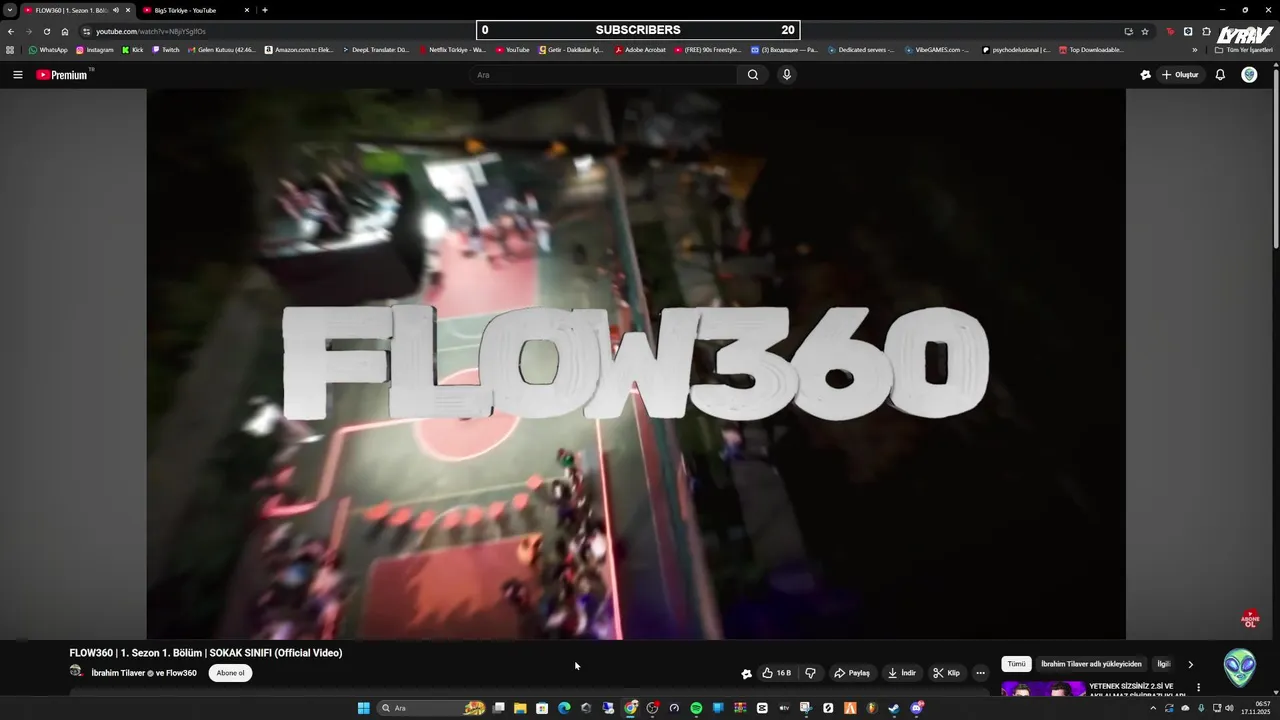
Task: Open the Twitch bookmark
Action: (166, 50)
